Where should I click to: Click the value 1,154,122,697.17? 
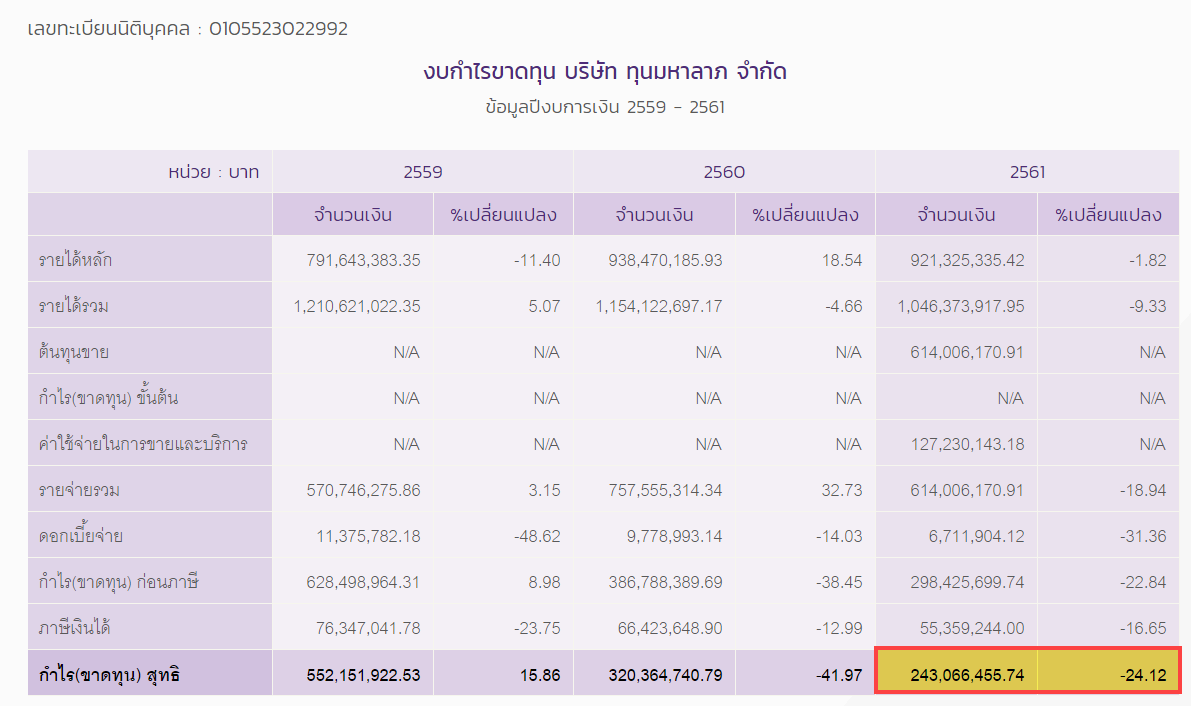point(659,306)
